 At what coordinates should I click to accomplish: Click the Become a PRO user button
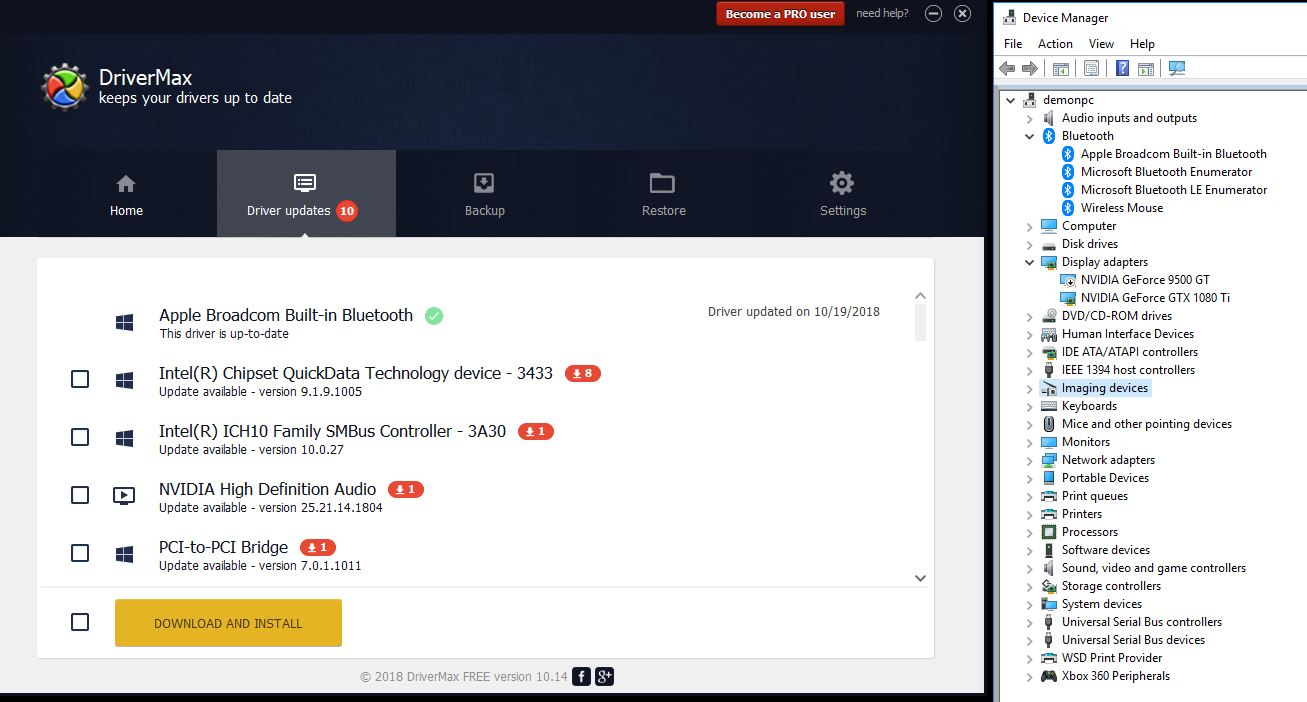click(x=780, y=14)
